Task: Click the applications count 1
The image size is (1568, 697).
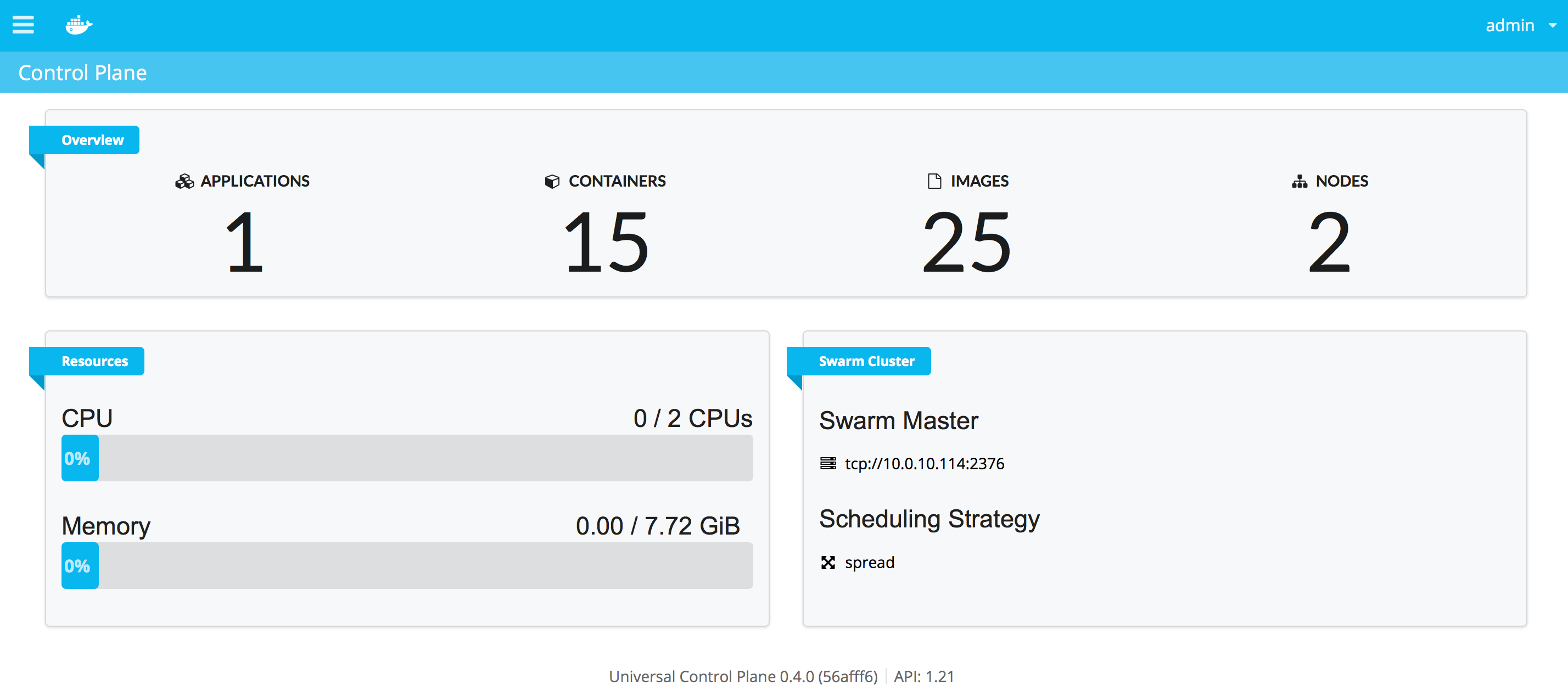Action: coord(245,242)
